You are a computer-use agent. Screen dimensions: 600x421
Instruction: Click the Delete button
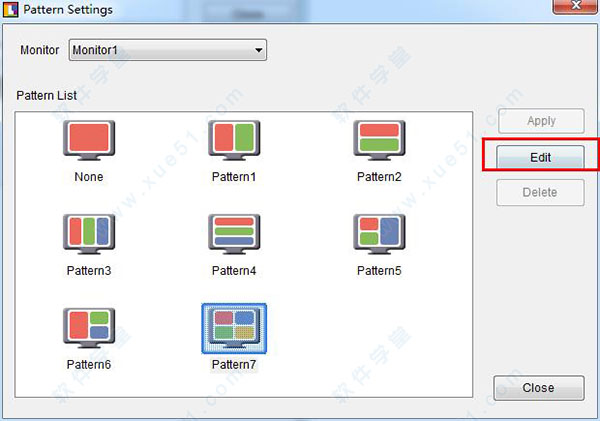click(x=540, y=192)
